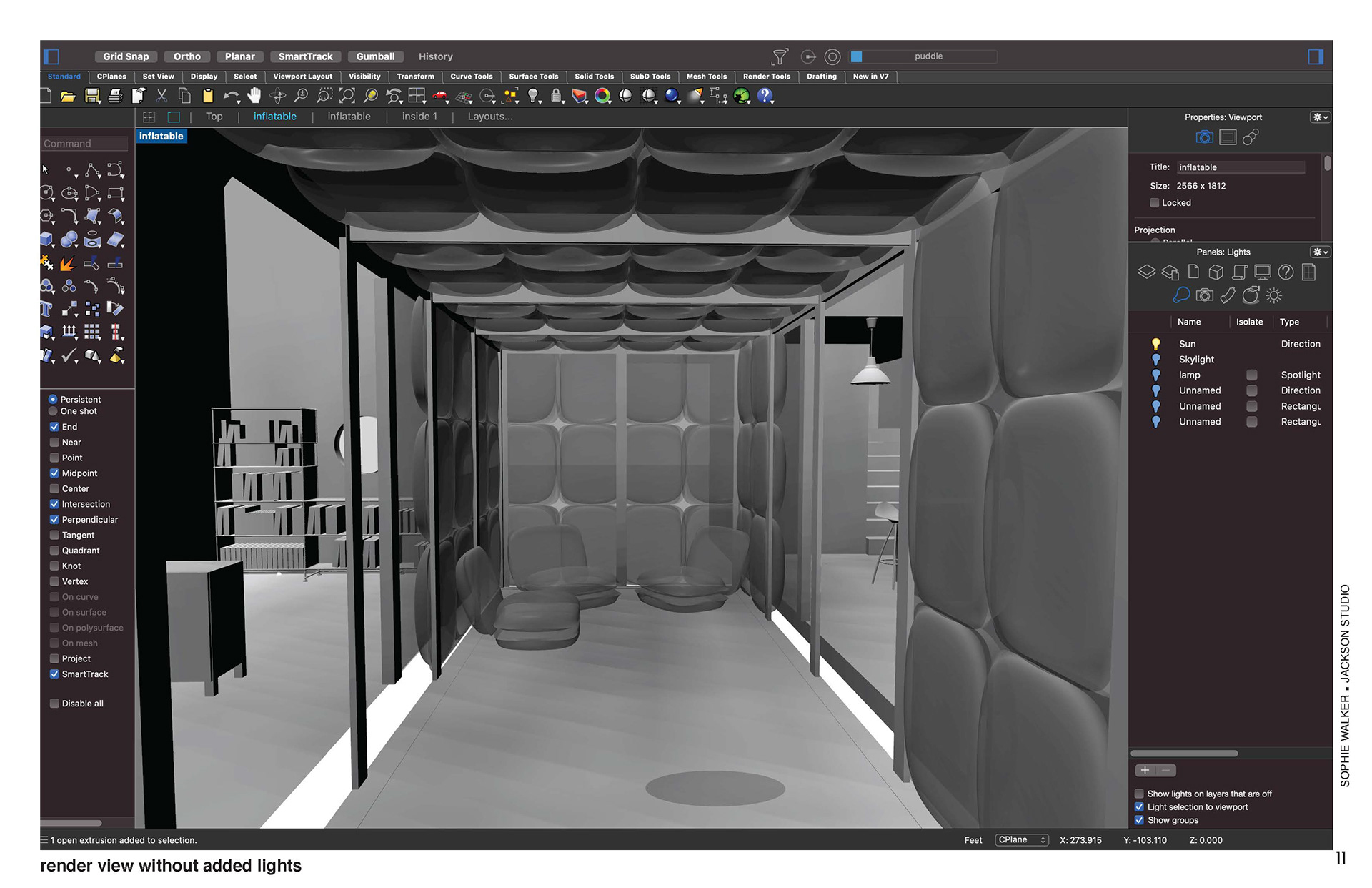Open Properties panel gear options menu
This screenshot has height=888, width=1372.
coord(1319,117)
